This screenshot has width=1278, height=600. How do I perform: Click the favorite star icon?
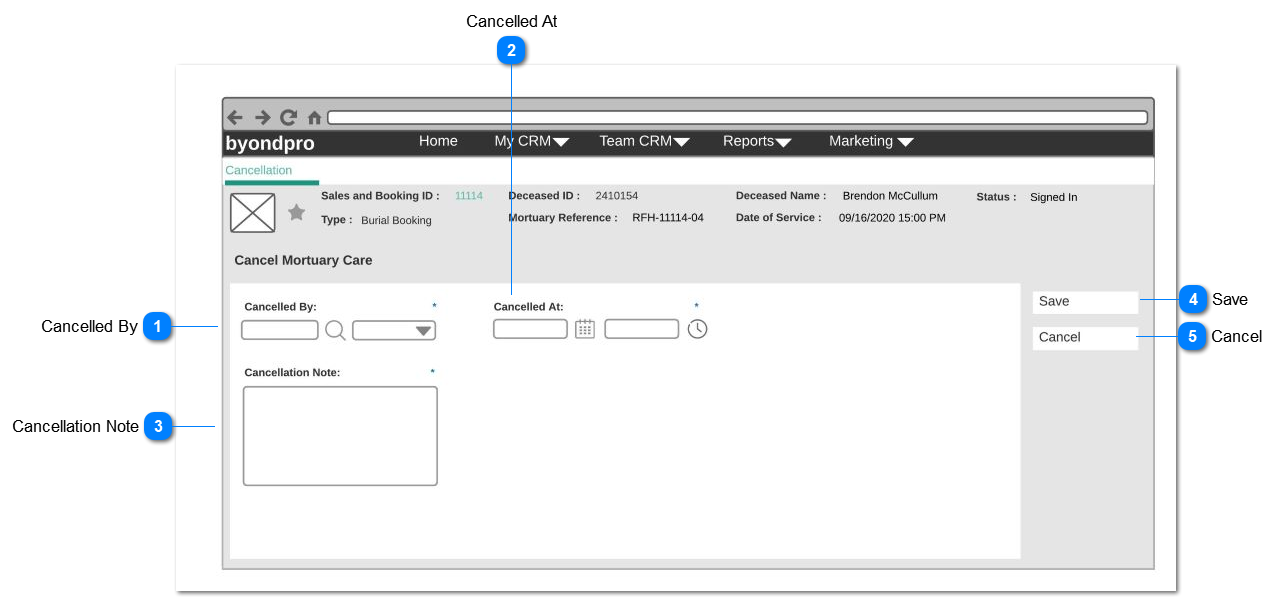[x=297, y=212]
